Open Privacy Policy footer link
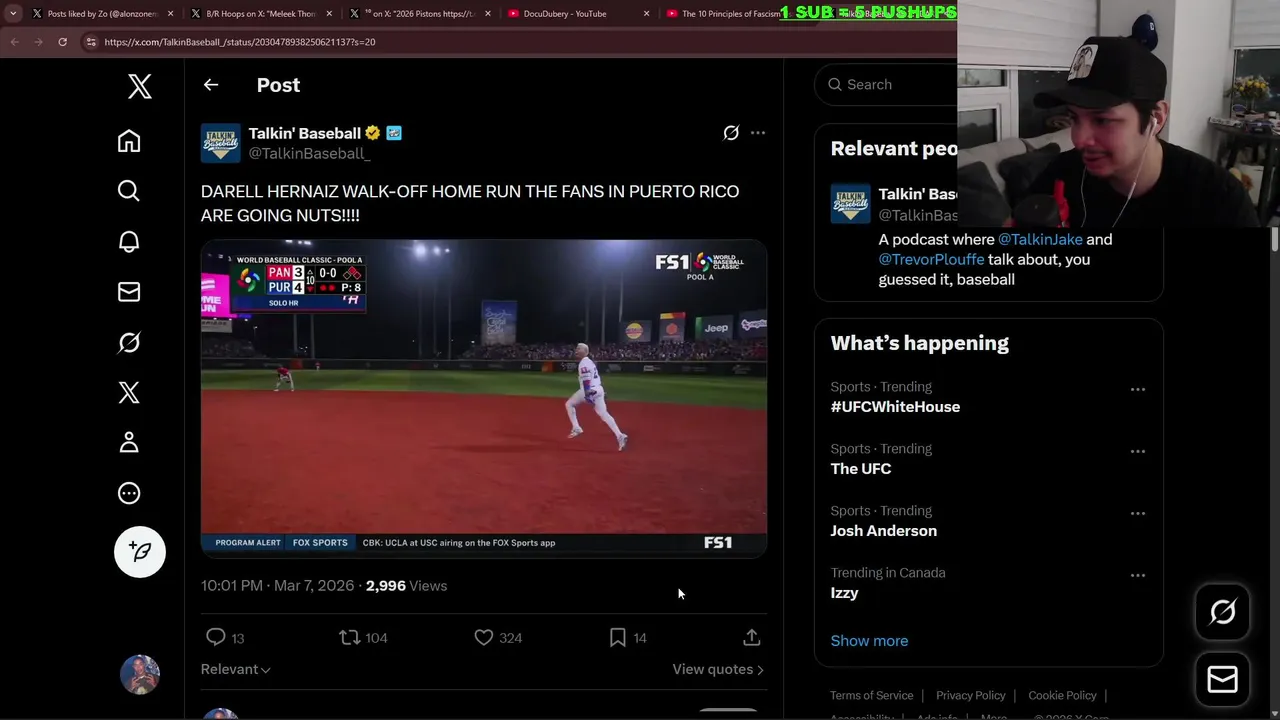1280x720 pixels. pos(970,695)
